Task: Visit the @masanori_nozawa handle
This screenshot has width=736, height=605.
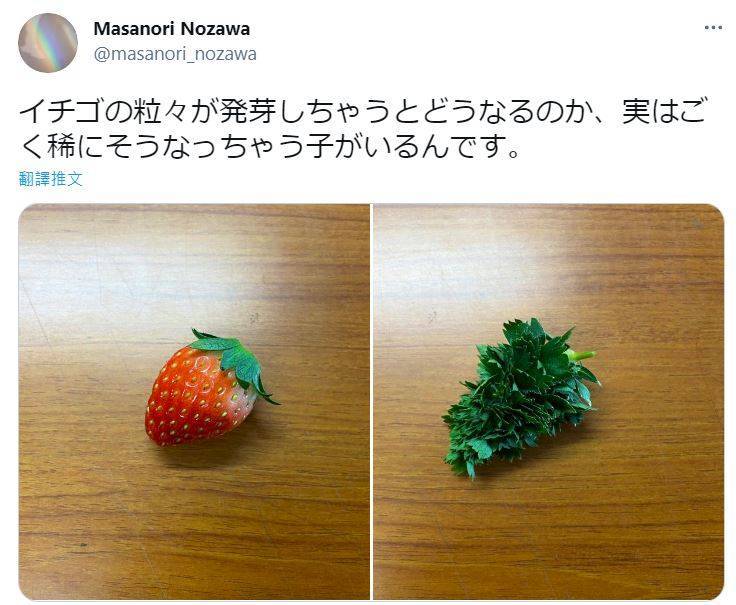Action: click(x=175, y=54)
